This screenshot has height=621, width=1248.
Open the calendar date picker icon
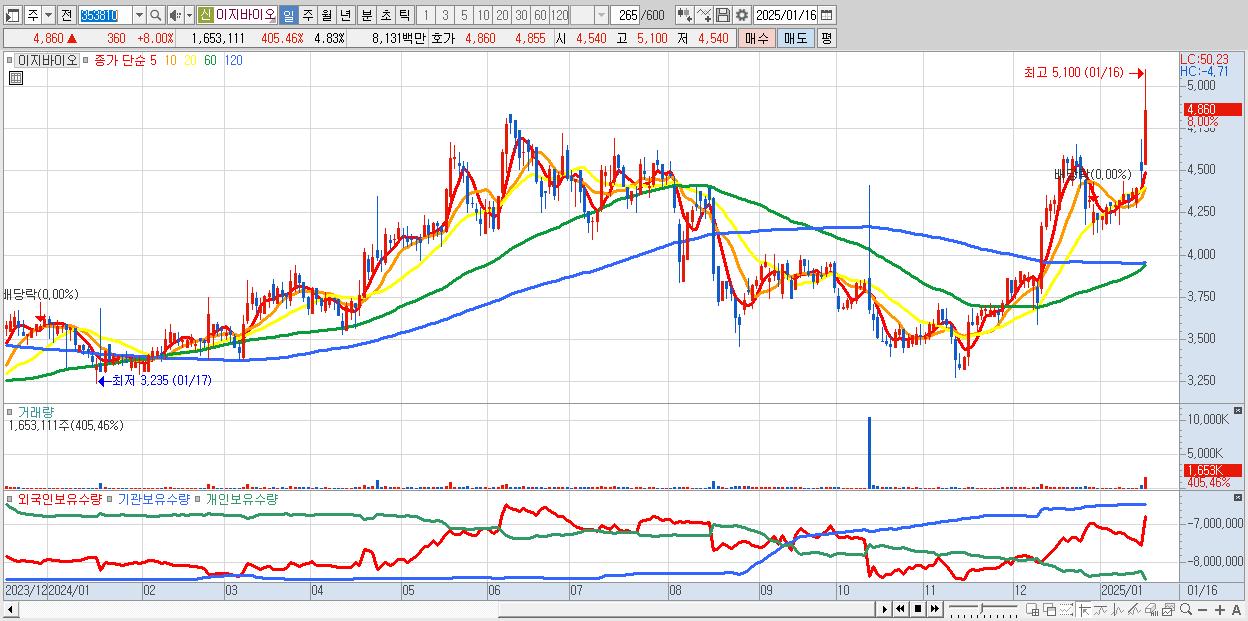pyautogui.click(x=827, y=15)
